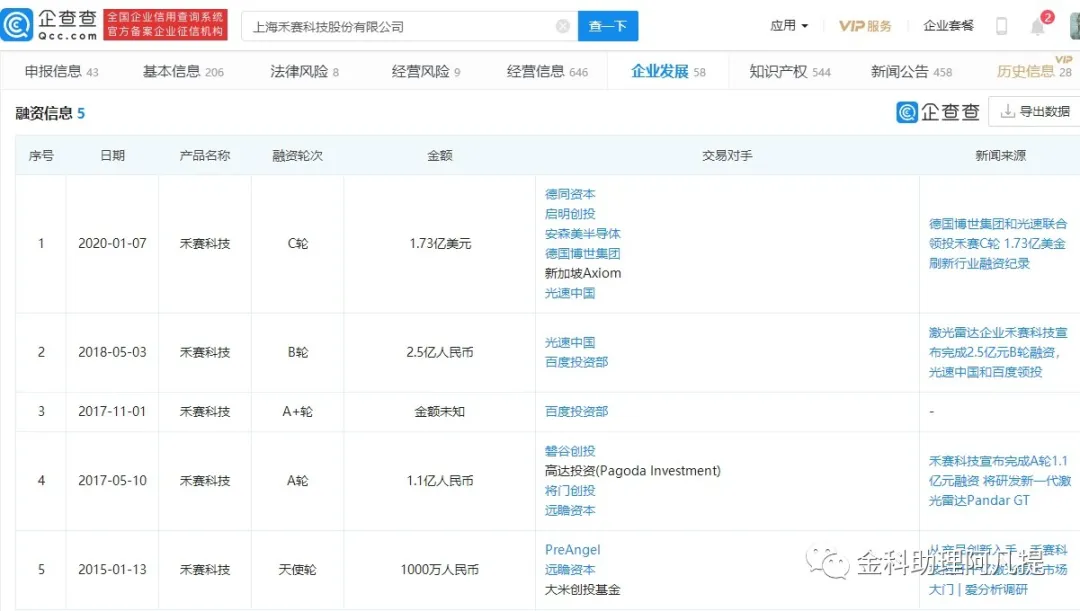Switch to the 基本信息 tab

183,71
